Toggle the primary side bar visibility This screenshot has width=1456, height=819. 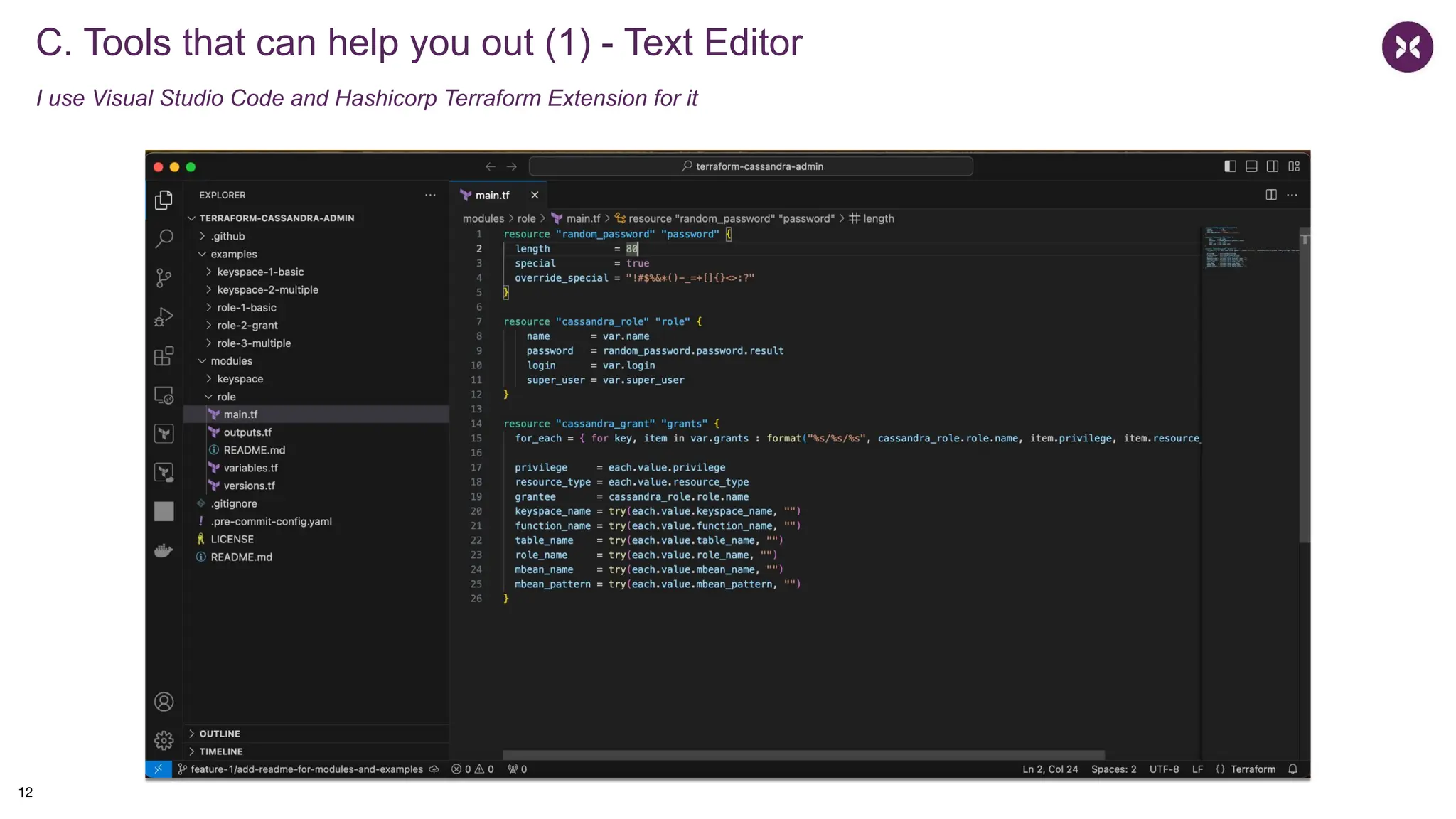click(x=1230, y=166)
